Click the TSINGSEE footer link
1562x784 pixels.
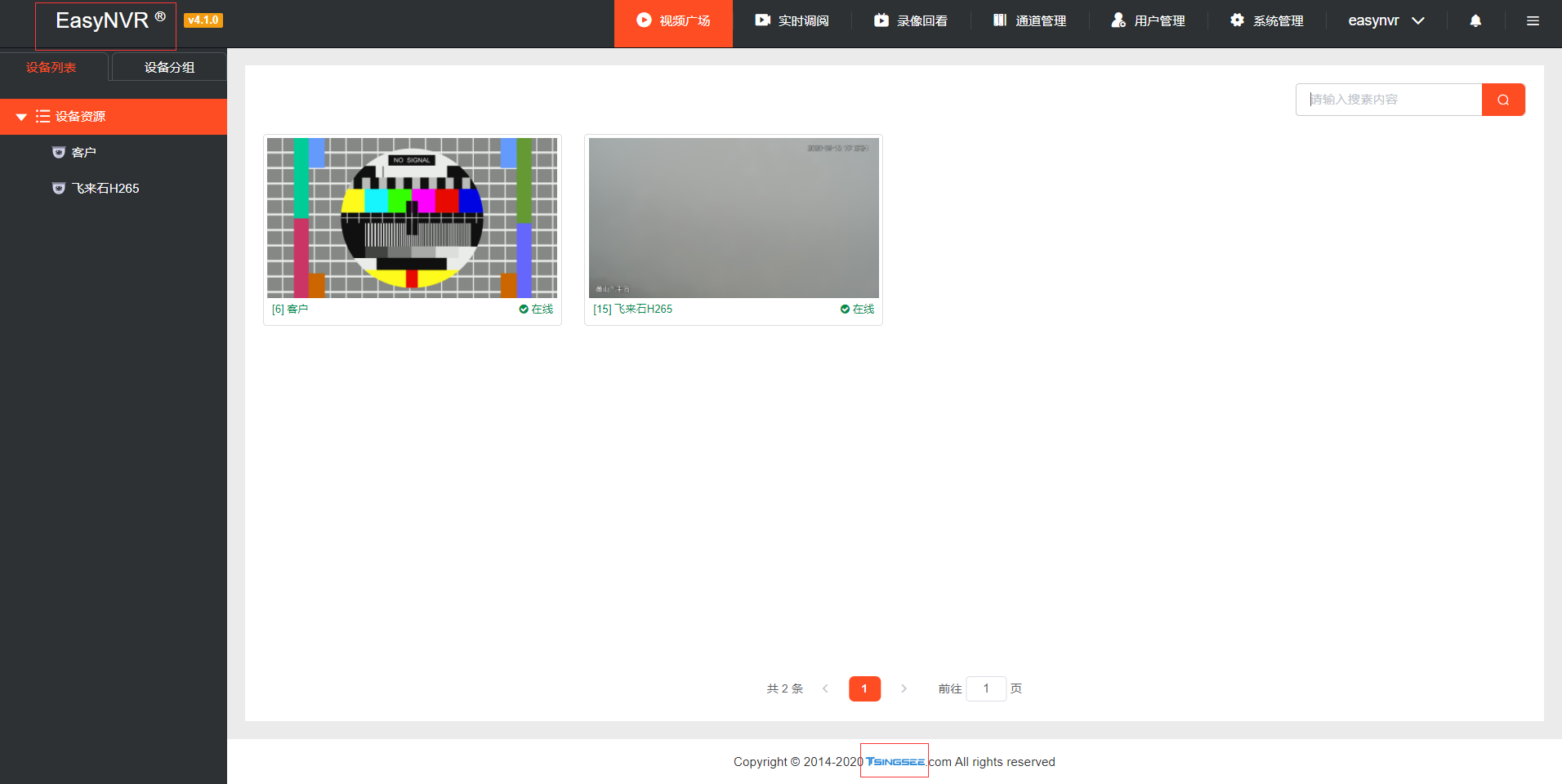coord(894,760)
